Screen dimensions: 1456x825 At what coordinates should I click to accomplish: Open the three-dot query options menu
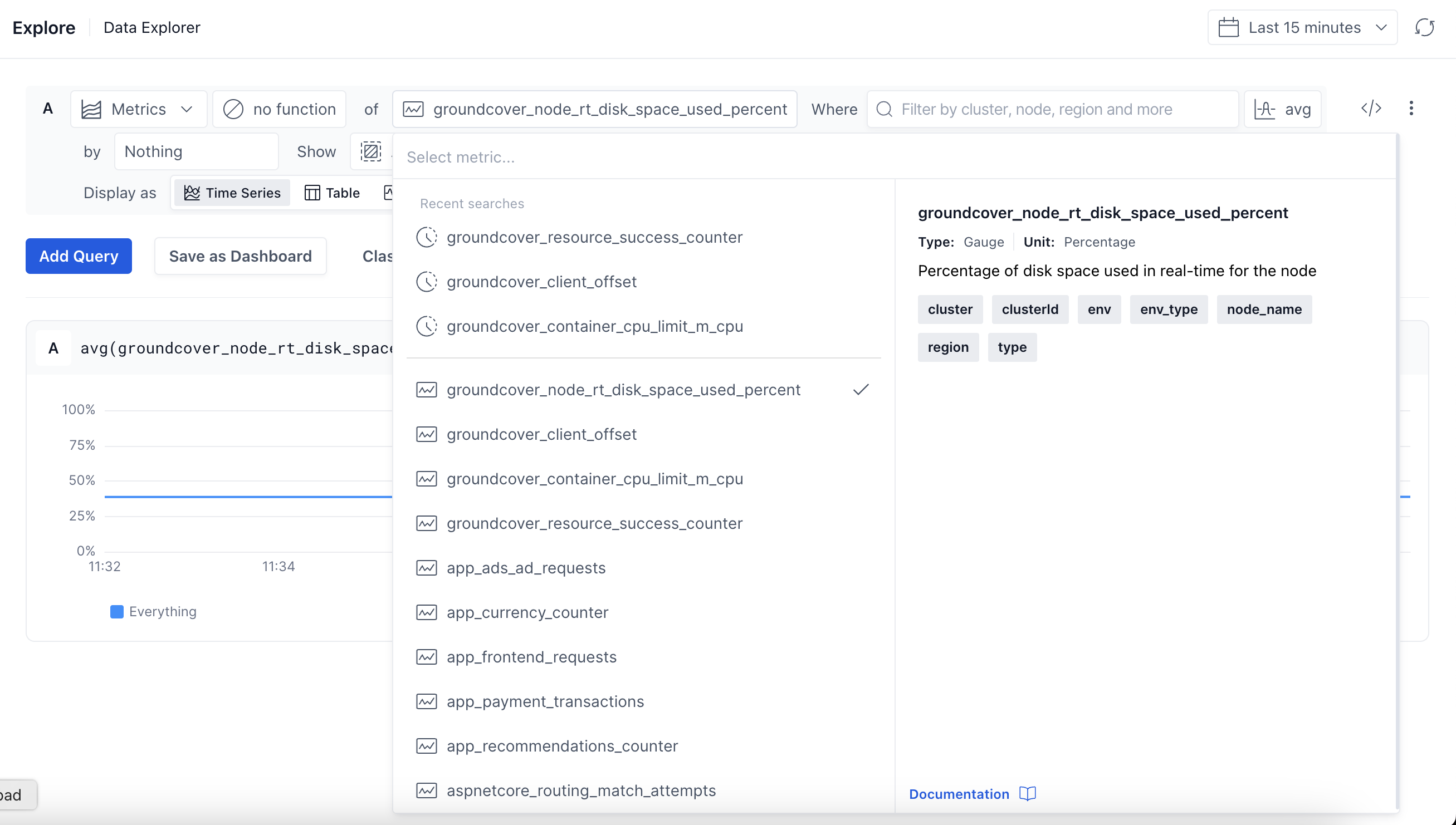click(x=1411, y=108)
